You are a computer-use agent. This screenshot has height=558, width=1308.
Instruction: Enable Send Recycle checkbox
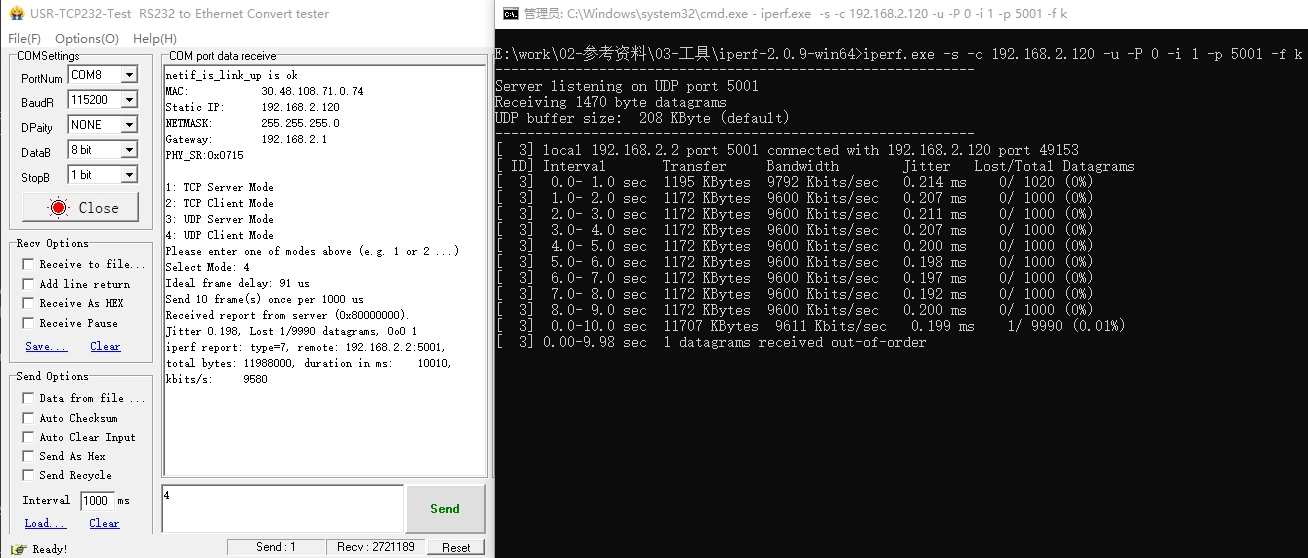click(28, 475)
